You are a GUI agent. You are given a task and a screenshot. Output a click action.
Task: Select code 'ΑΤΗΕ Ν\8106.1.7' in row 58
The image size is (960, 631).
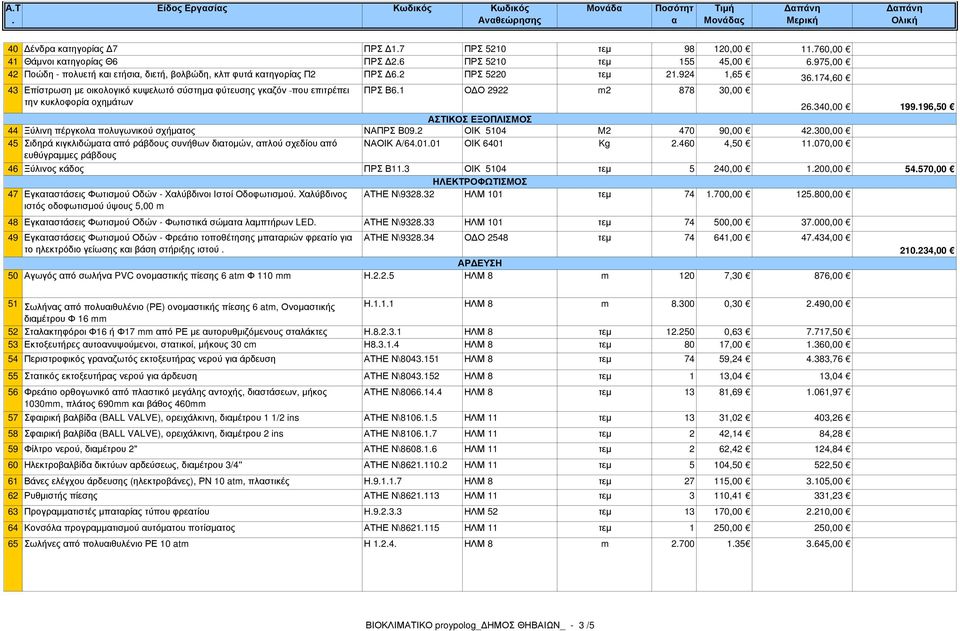400,434
